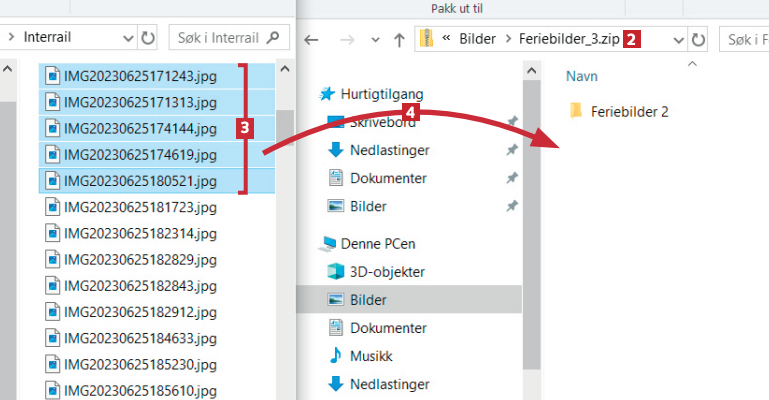Click Bilder in the address path
The width and height of the screenshot is (769, 400).
(477, 39)
